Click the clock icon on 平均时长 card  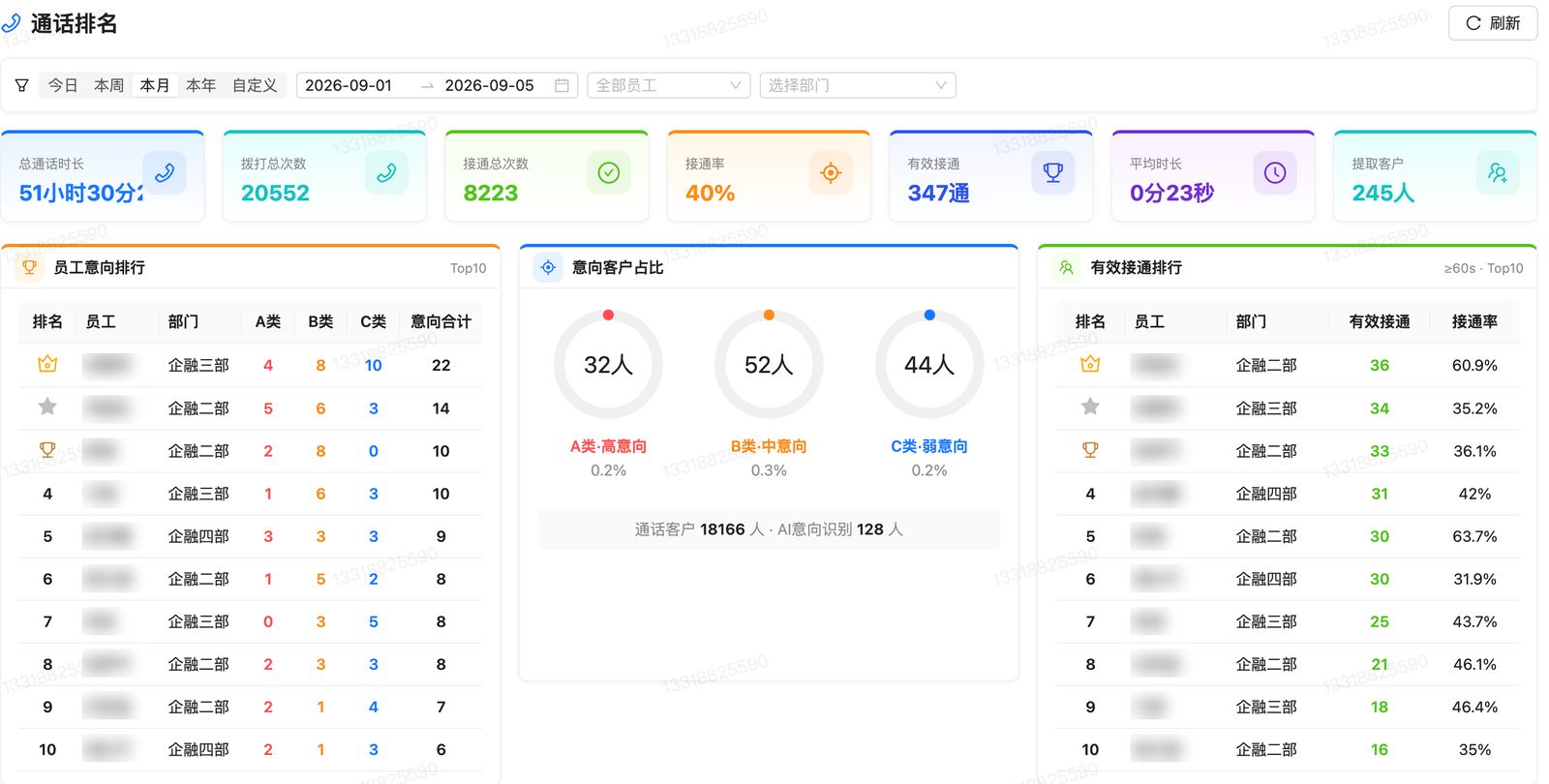(x=1275, y=172)
